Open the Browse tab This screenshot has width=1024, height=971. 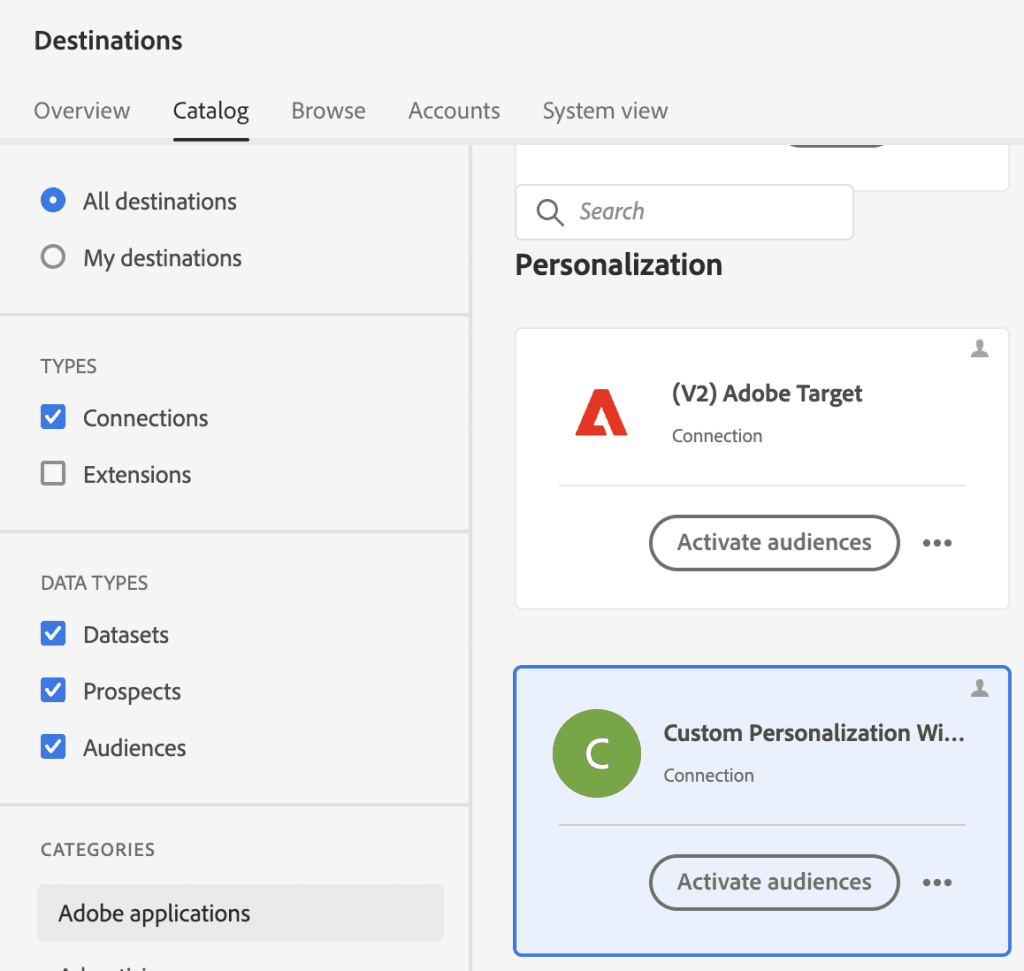(x=328, y=110)
